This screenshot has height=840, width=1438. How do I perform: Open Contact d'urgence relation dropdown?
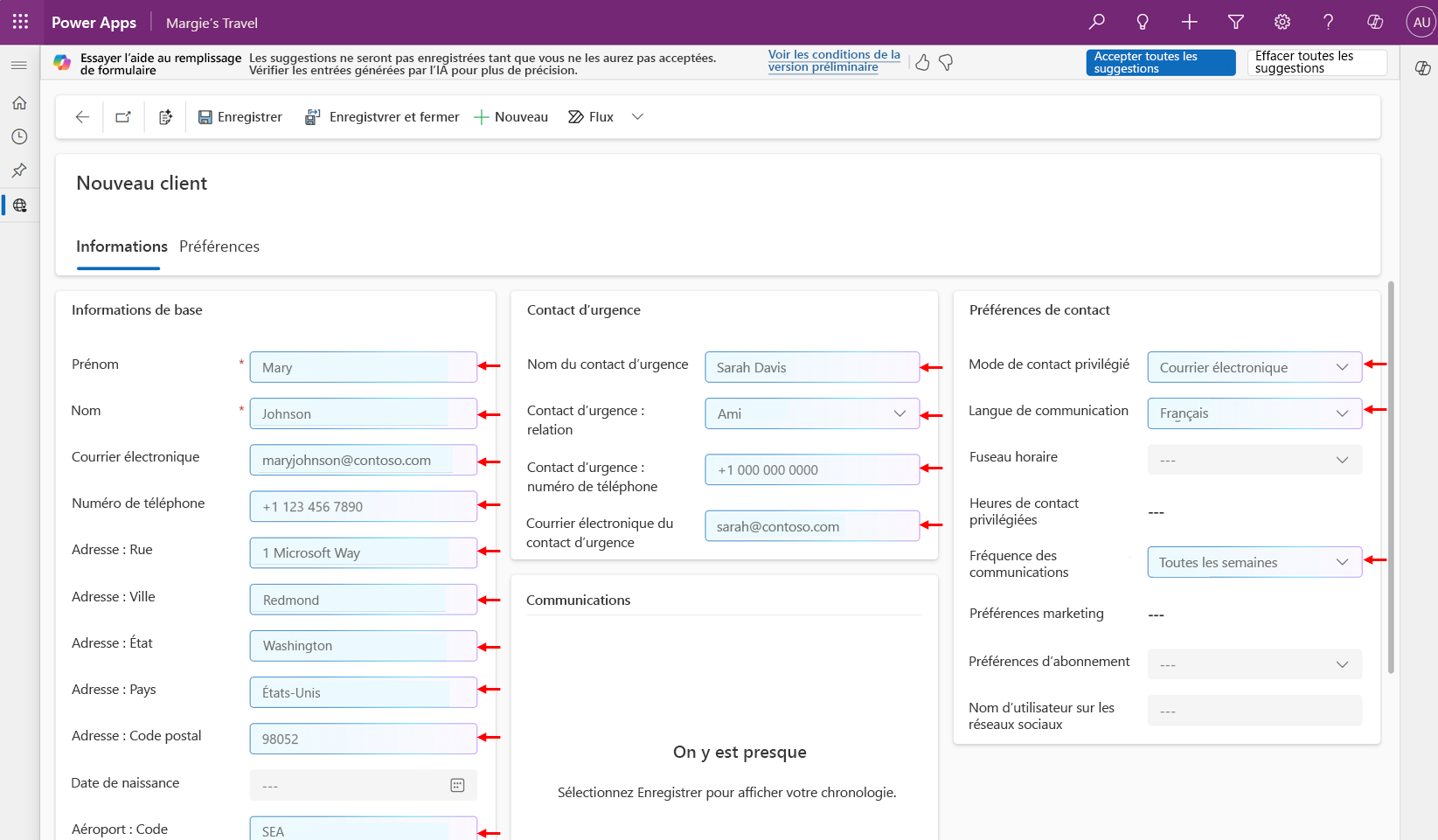click(812, 413)
